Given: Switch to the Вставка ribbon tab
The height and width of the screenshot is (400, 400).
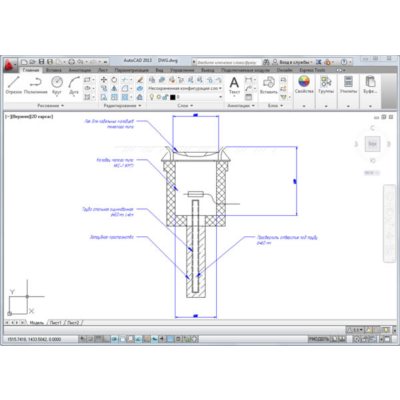Looking at the screenshot, I should (54, 70).
